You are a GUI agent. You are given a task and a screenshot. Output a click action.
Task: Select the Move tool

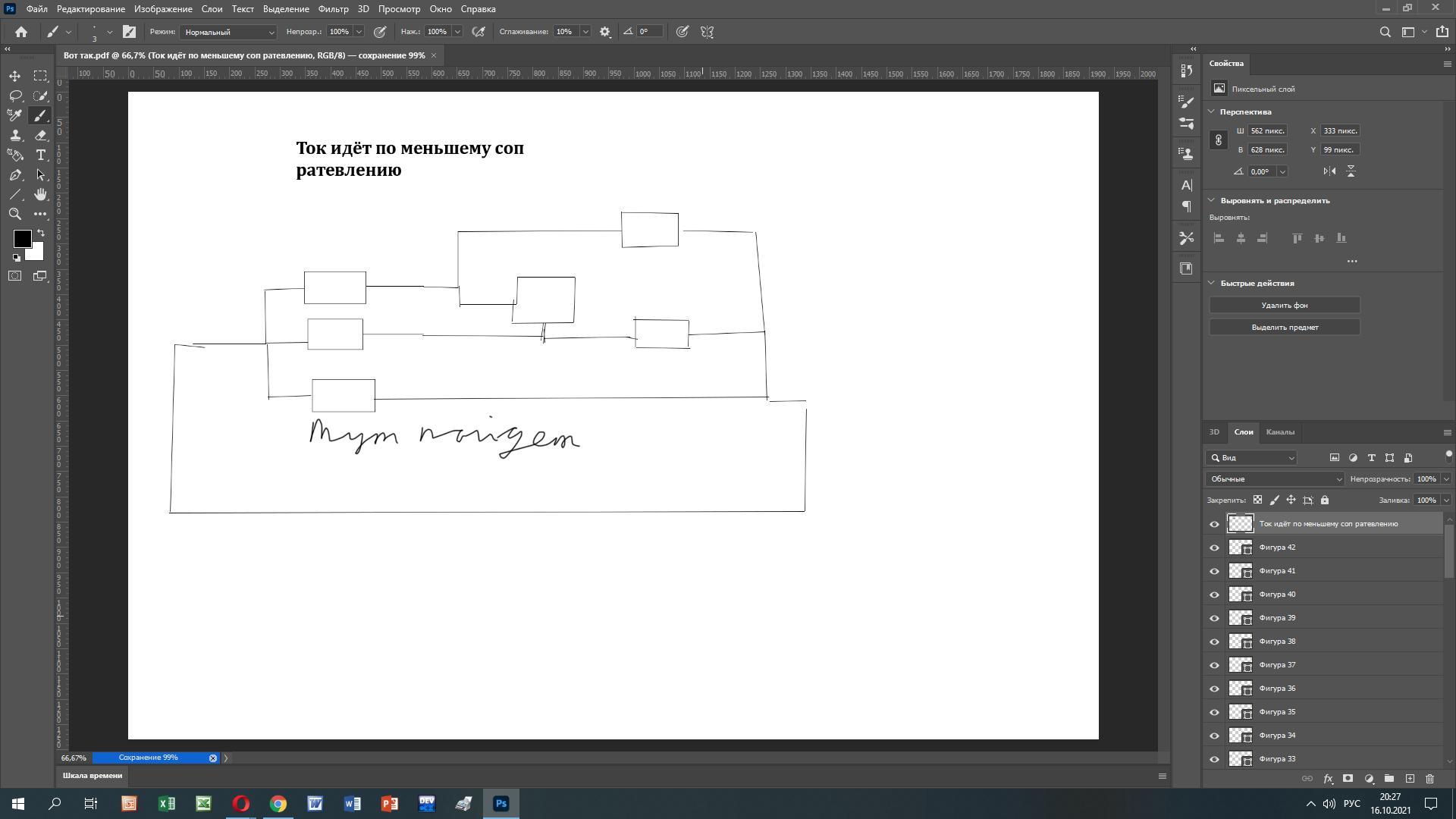pyautogui.click(x=15, y=76)
